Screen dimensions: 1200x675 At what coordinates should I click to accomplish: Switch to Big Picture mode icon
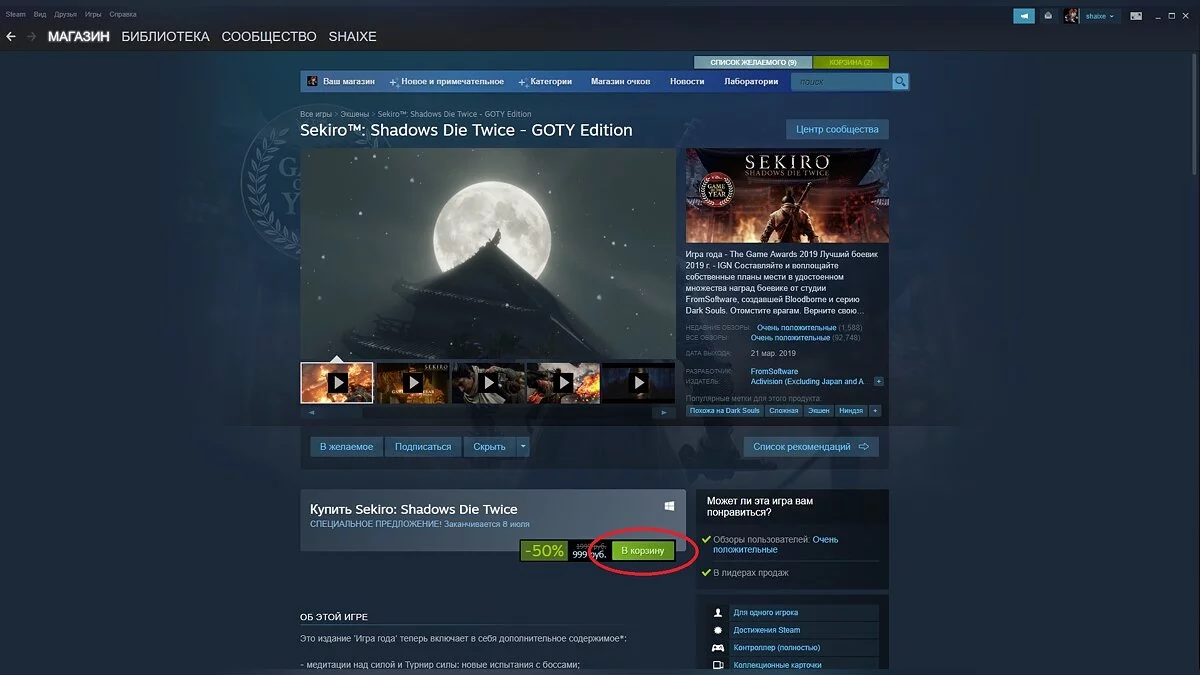(1136, 16)
